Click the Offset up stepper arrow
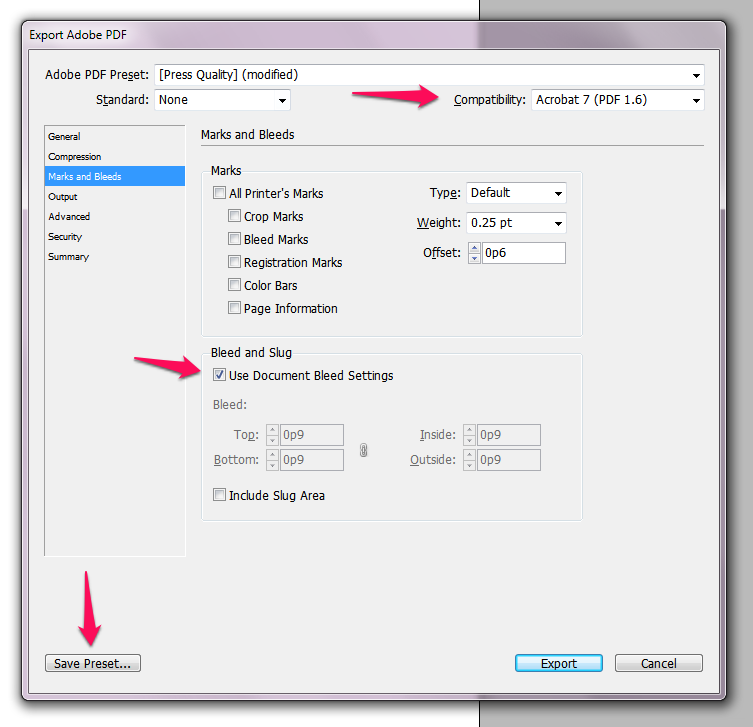This screenshot has width=753, height=727. coord(474,247)
